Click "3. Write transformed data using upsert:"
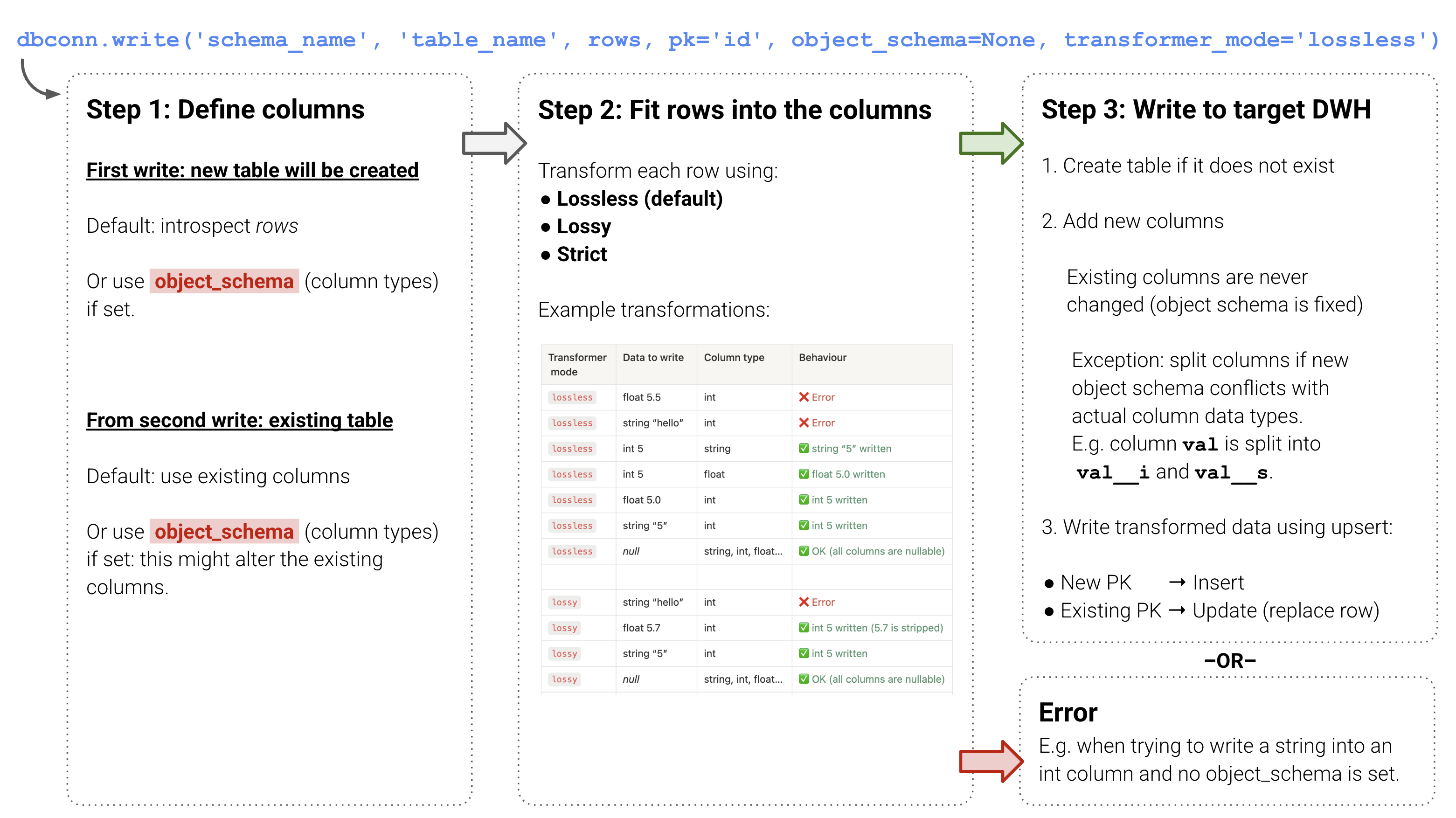 (x=1217, y=527)
